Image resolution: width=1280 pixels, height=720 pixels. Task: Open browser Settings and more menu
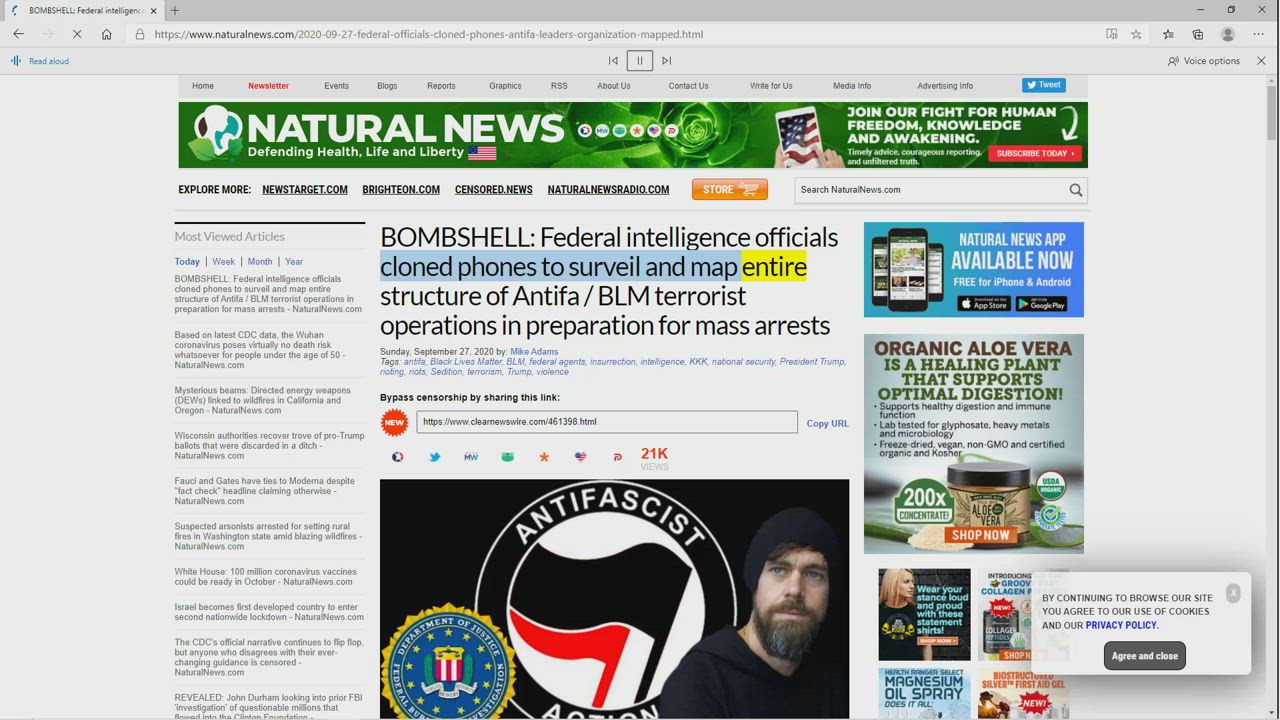(1258, 34)
